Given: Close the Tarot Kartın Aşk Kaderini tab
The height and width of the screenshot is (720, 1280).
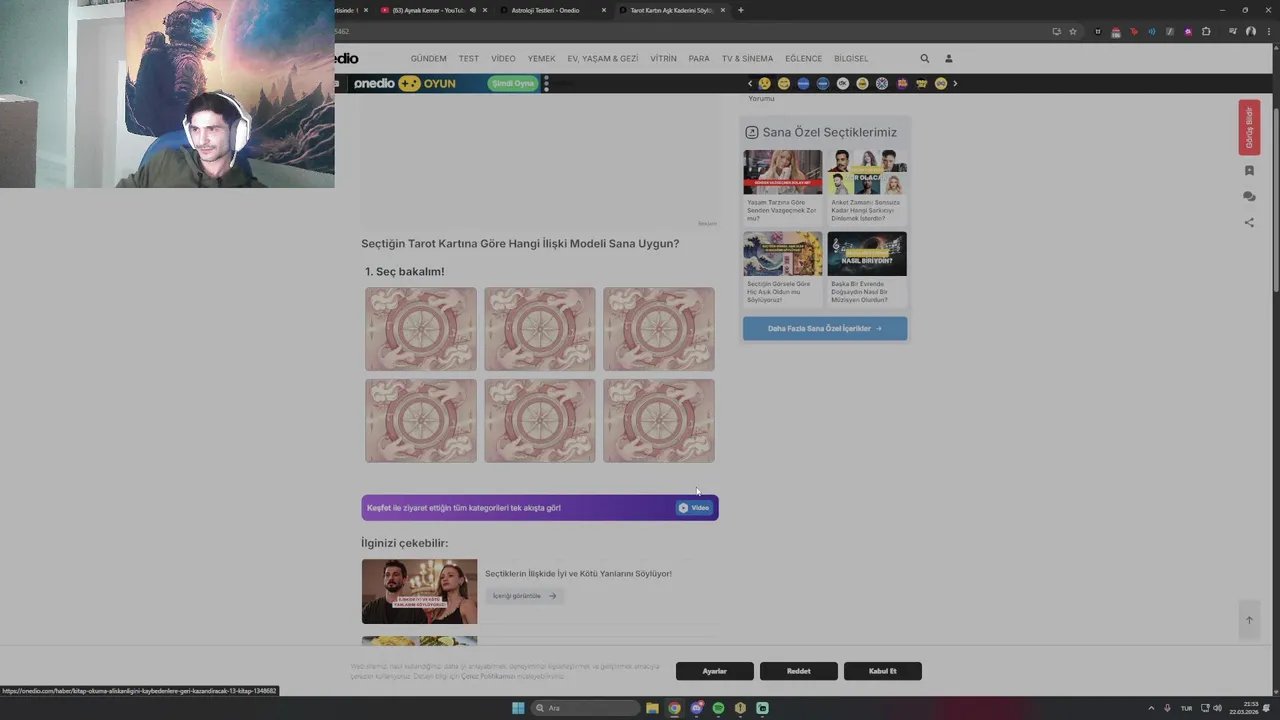Looking at the screenshot, I should tap(723, 10).
